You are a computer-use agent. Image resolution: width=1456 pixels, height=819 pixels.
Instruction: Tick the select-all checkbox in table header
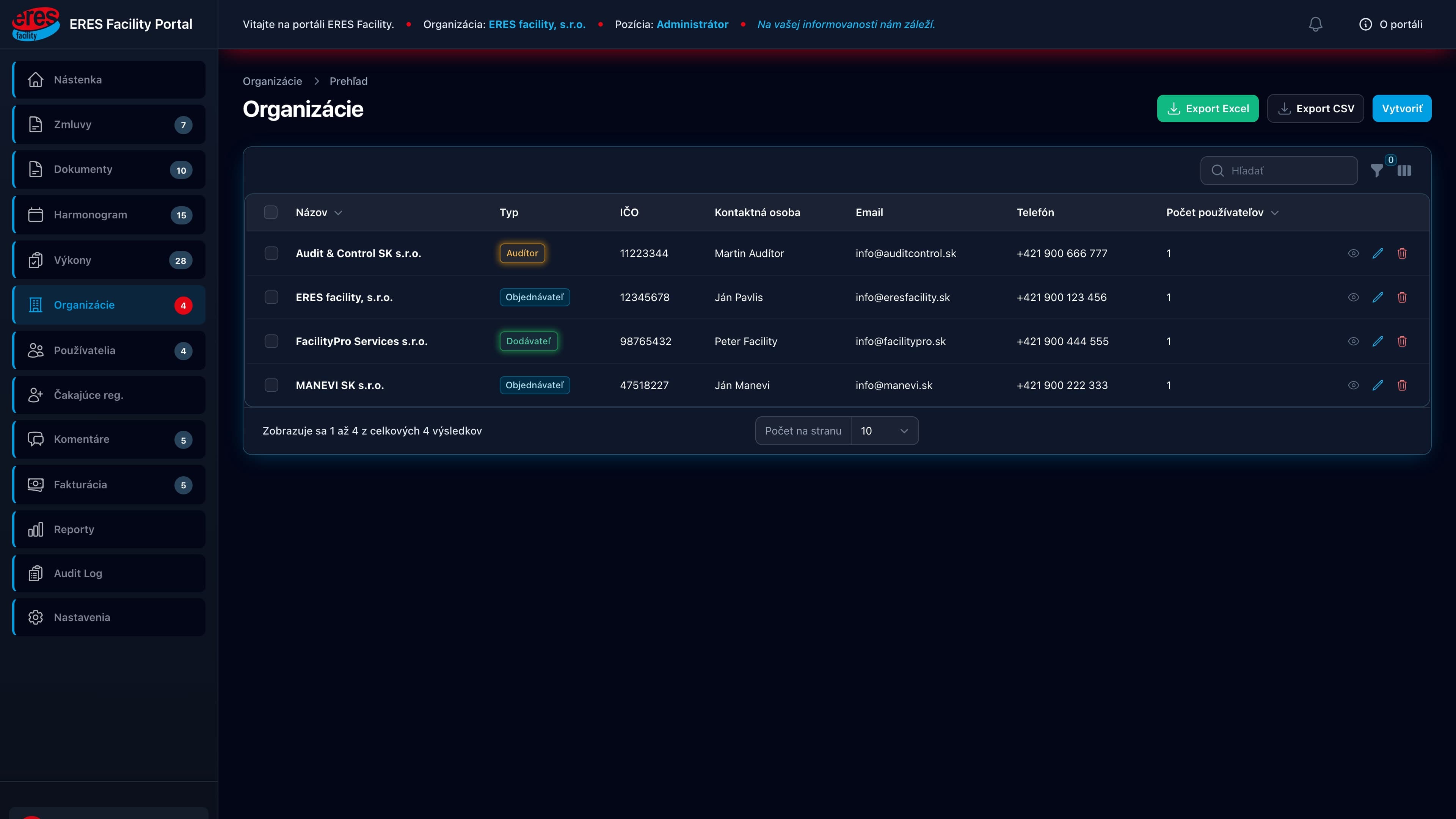point(271,212)
